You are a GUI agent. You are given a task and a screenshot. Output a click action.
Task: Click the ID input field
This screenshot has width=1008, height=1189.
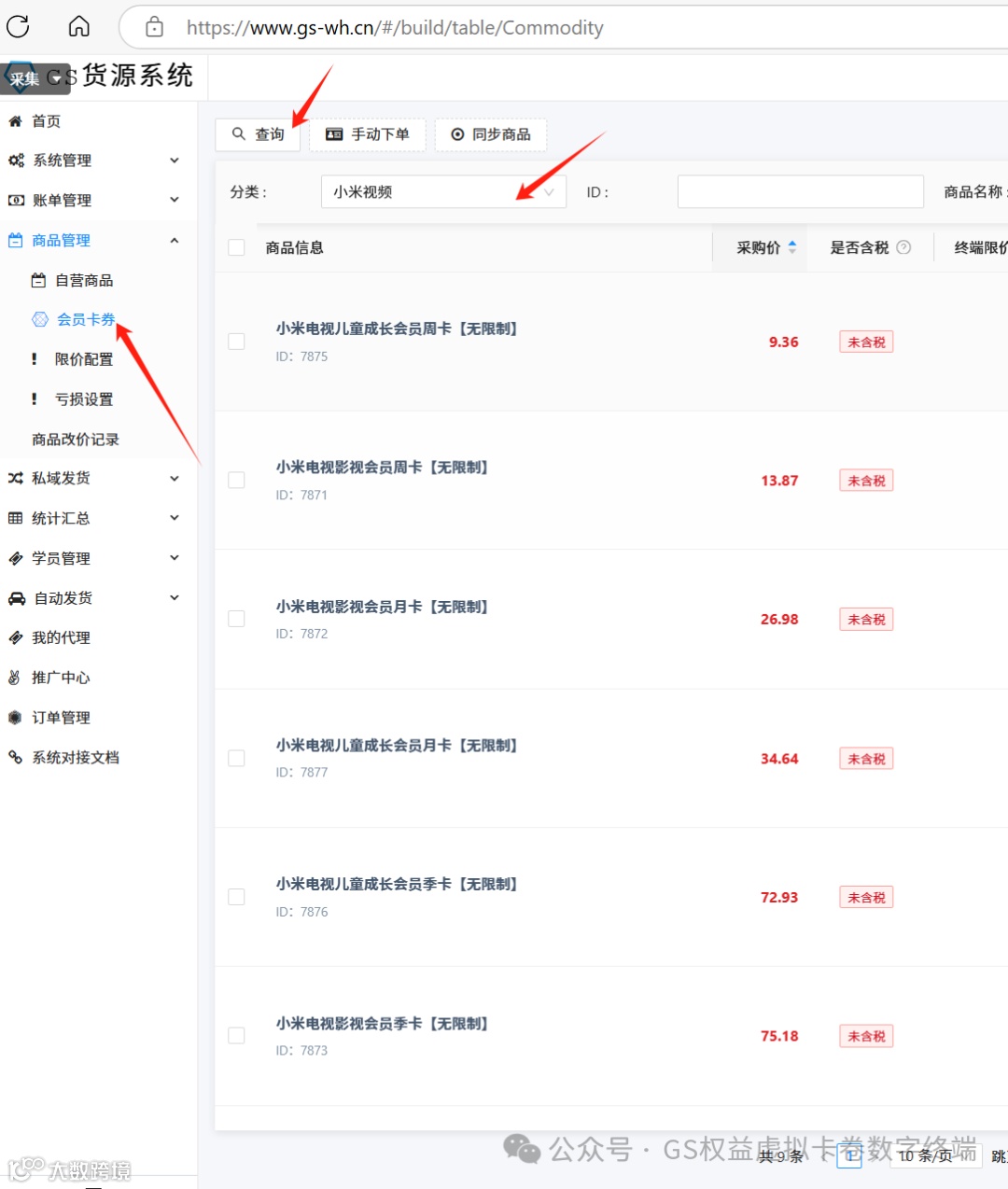800,192
